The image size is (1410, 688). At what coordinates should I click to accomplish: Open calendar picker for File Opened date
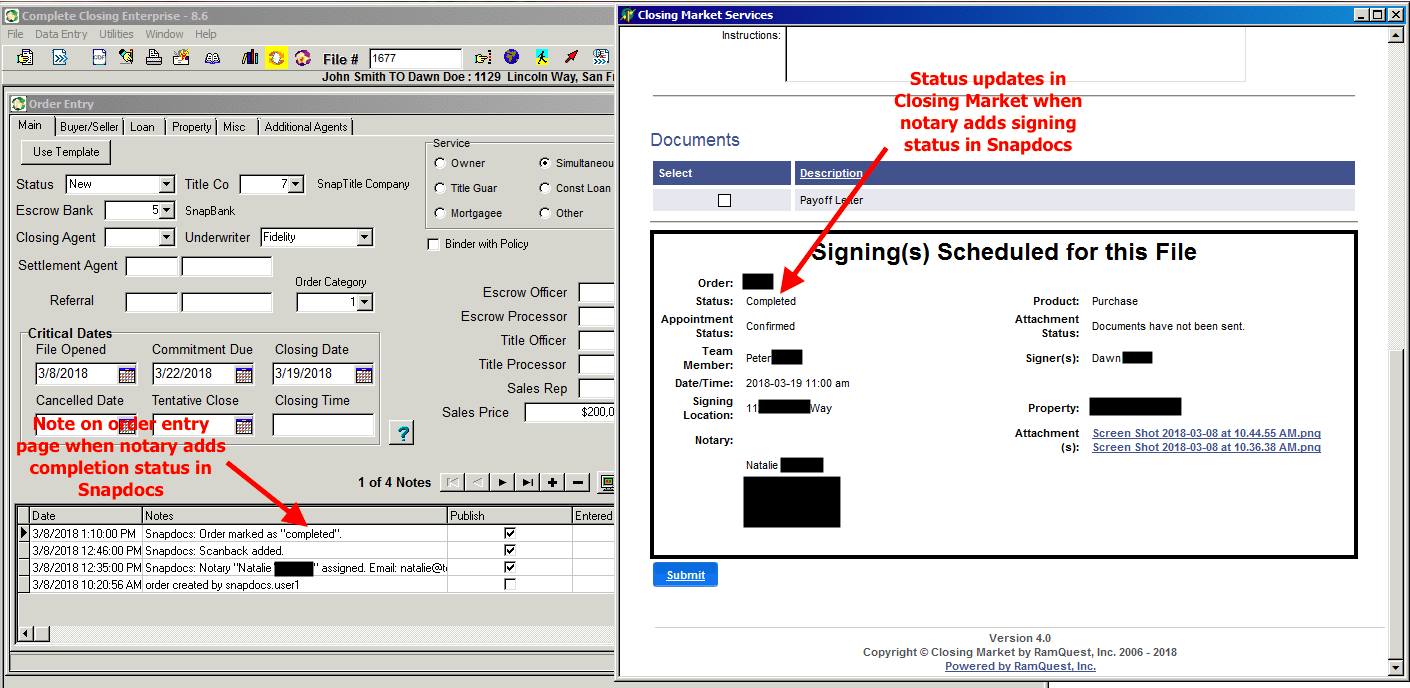pyautogui.click(x=127, y=375)
